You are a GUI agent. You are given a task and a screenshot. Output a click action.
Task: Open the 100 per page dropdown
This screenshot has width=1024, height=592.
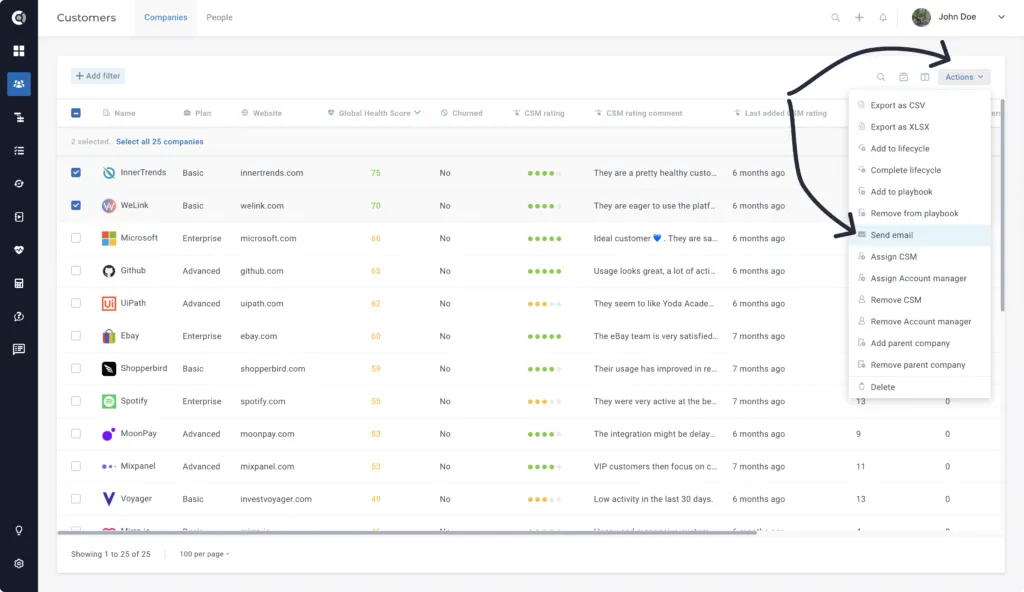click(204, 554)
